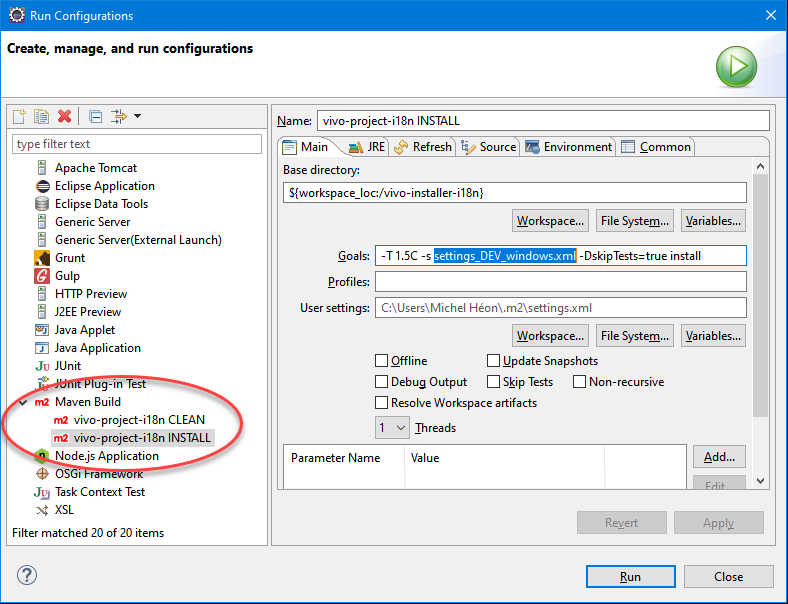Click the Main tab vertical scrollbar thumb
Viewport: 788px width, 604px height.
click(x=760, y=295)
